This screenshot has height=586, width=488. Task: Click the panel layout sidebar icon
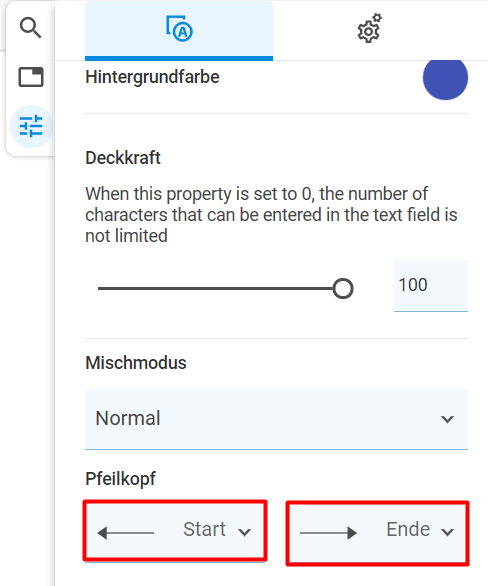(x=31, y=77)
